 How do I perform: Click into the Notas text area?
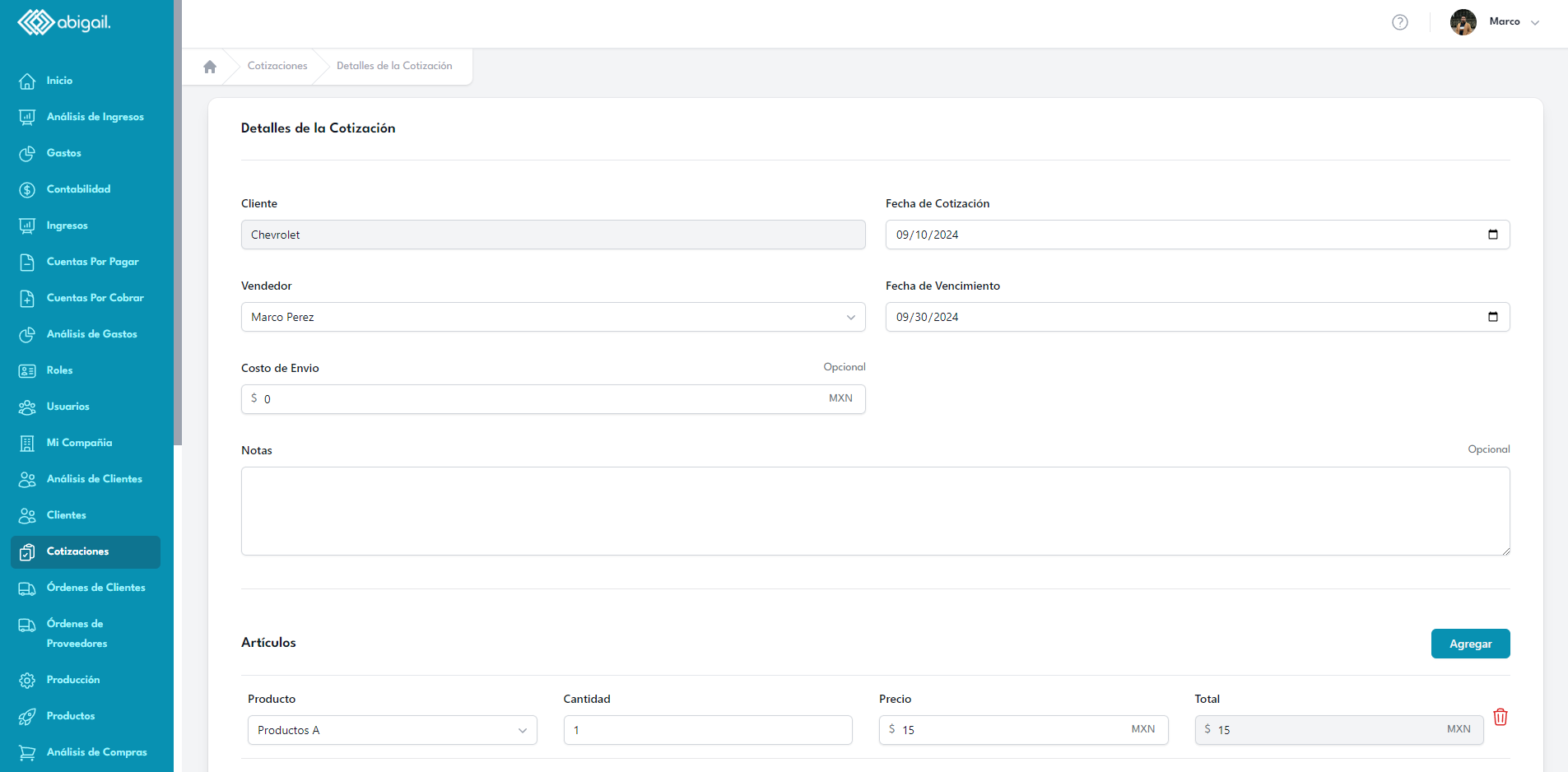pyautogui.click(x=875, y=511)
